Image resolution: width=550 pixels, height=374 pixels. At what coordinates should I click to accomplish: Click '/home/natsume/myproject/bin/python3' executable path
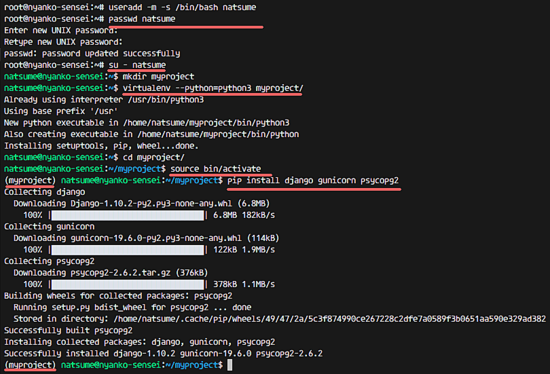[x=206, y=123]
